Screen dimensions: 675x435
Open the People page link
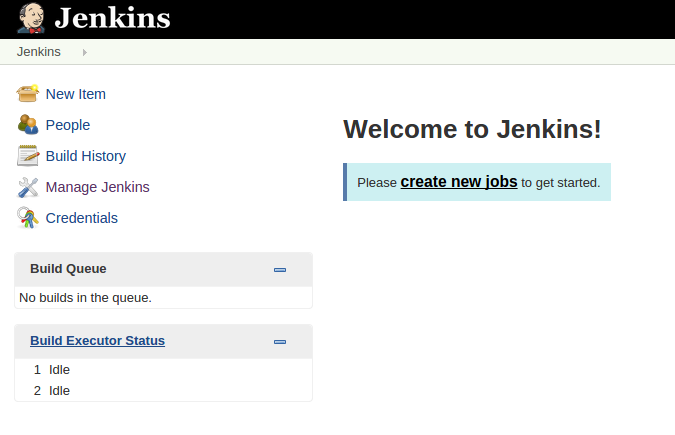click(68, 125)
